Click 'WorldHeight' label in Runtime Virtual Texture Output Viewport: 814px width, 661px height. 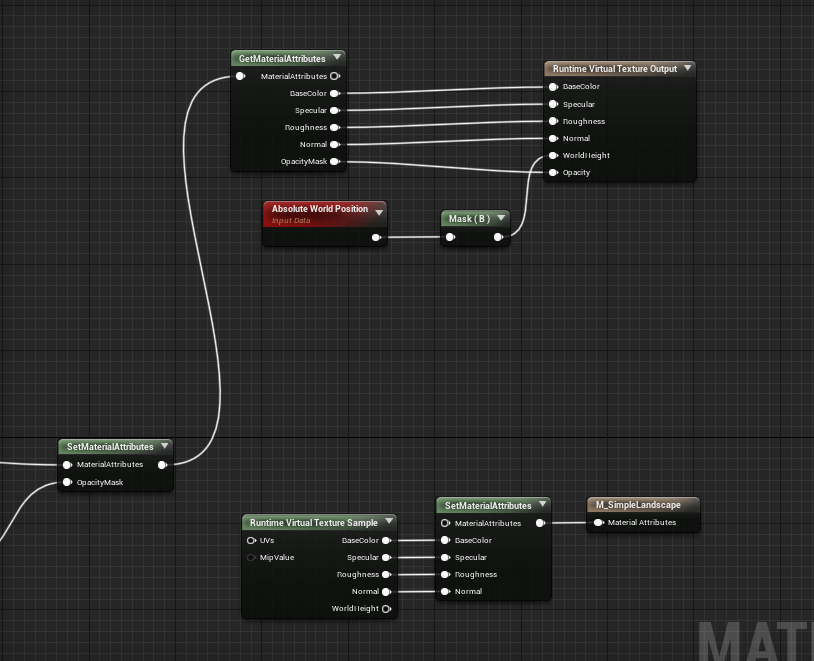click(586, 155)
